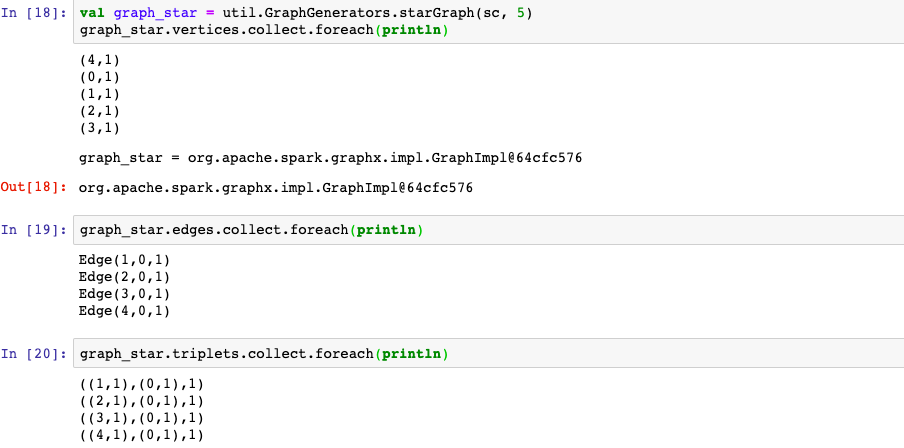Click the red Out[18] prompt label
Viewport: 904px width, 448px height.
tap(36, 187)
